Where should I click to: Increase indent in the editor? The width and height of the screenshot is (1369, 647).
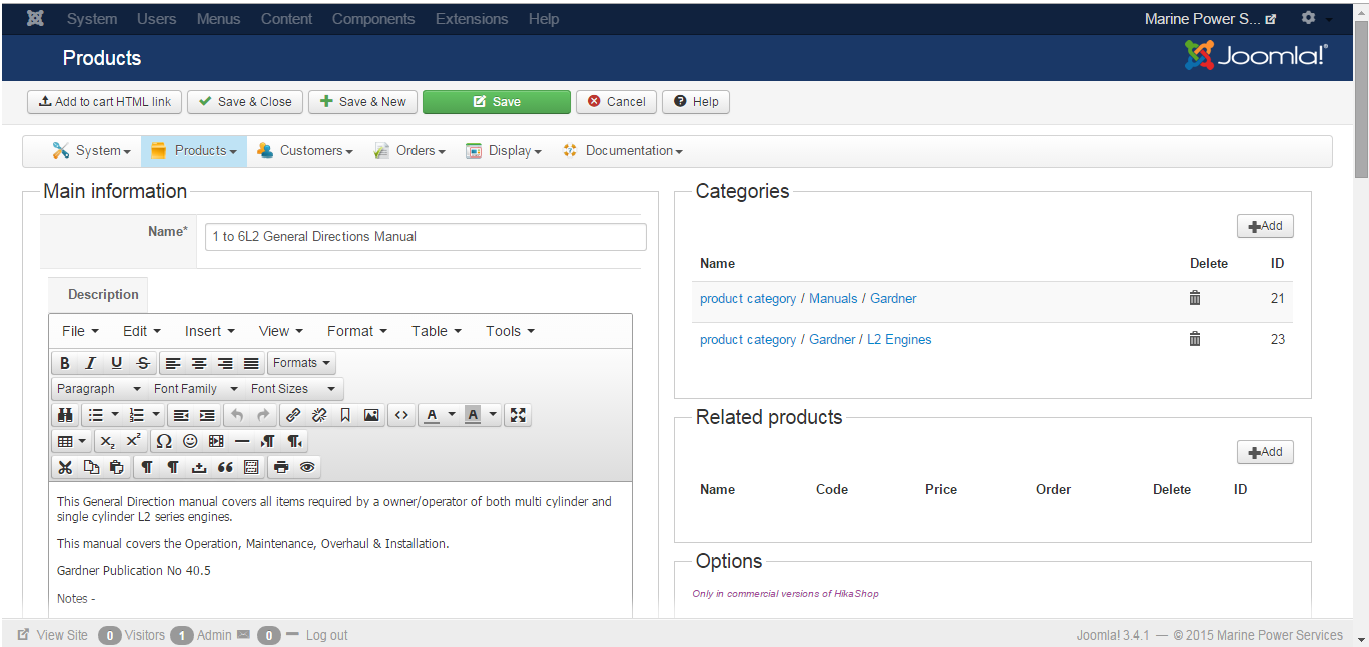[207, 415]
